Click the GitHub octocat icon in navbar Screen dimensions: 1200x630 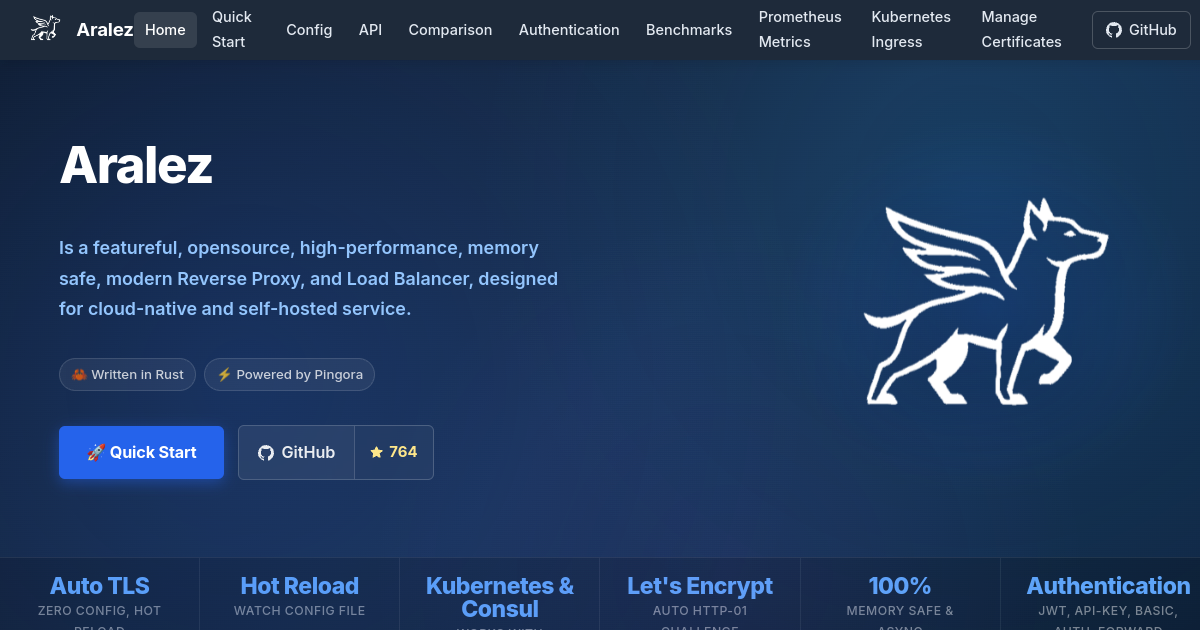[x=1114, y=30]
